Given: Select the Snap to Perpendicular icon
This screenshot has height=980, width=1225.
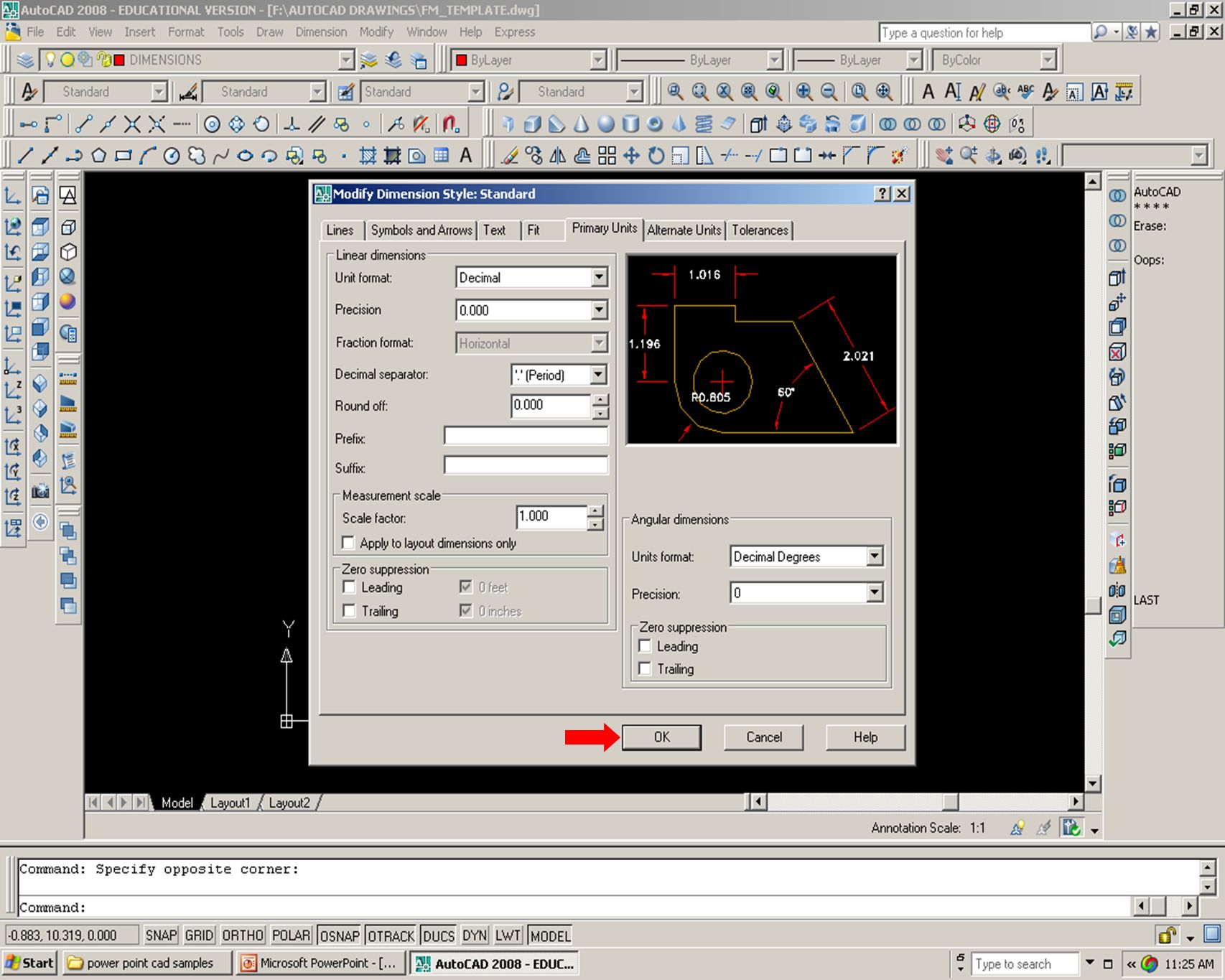Looking at the screenshot, I should tap(292, 124).
